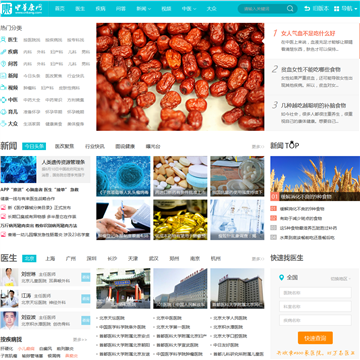Viewport: 360px width, 360px height.
Task: Open the region switch dropdown in doctor finder
Action: 341,279
